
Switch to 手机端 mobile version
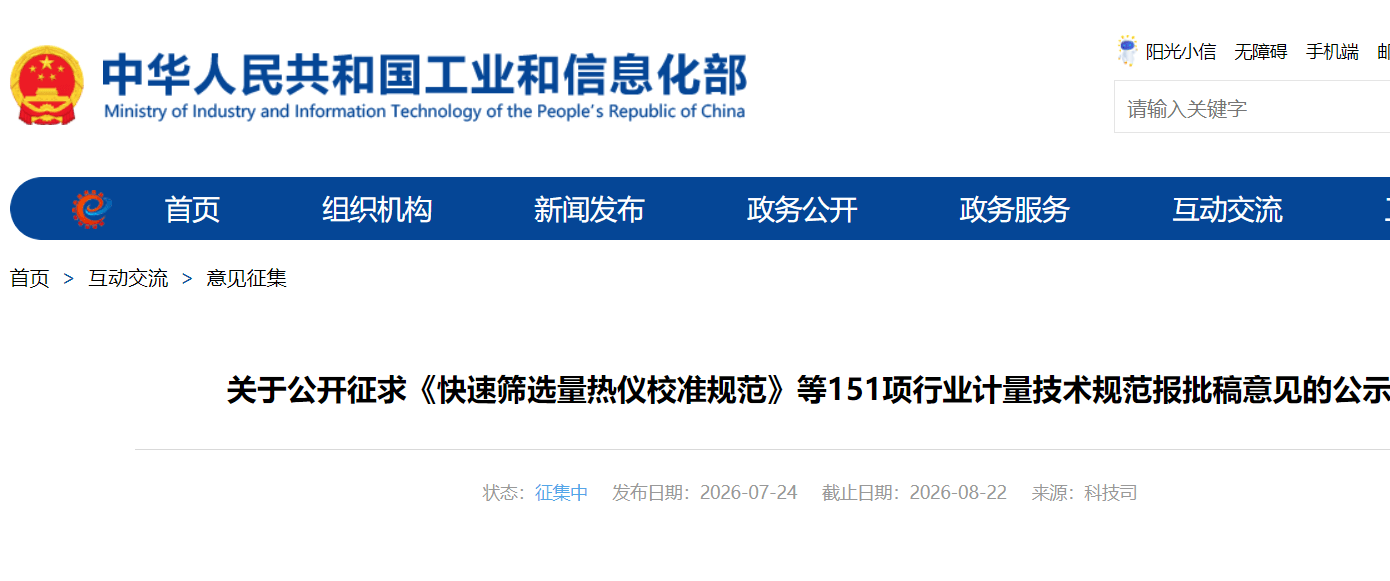click(1332, 52)
